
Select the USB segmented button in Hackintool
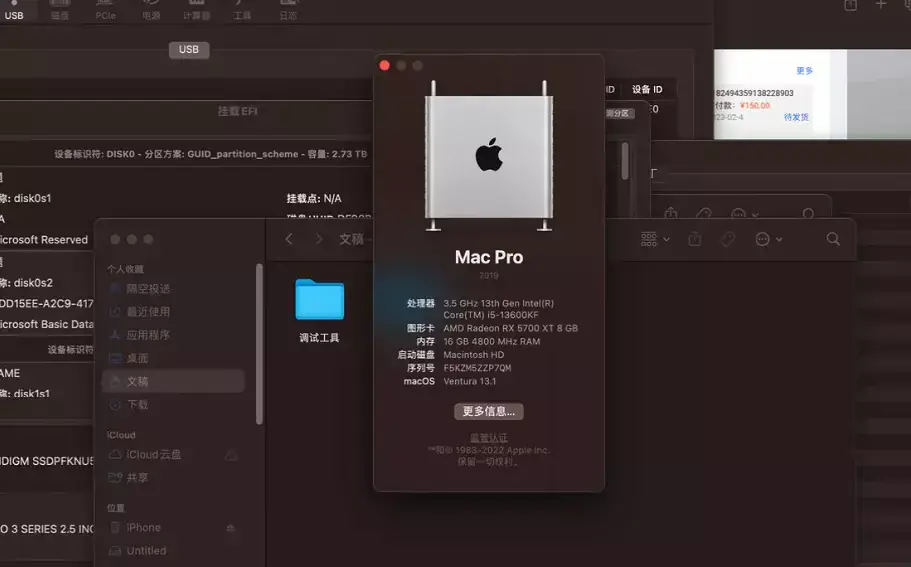tap(189, 49)
